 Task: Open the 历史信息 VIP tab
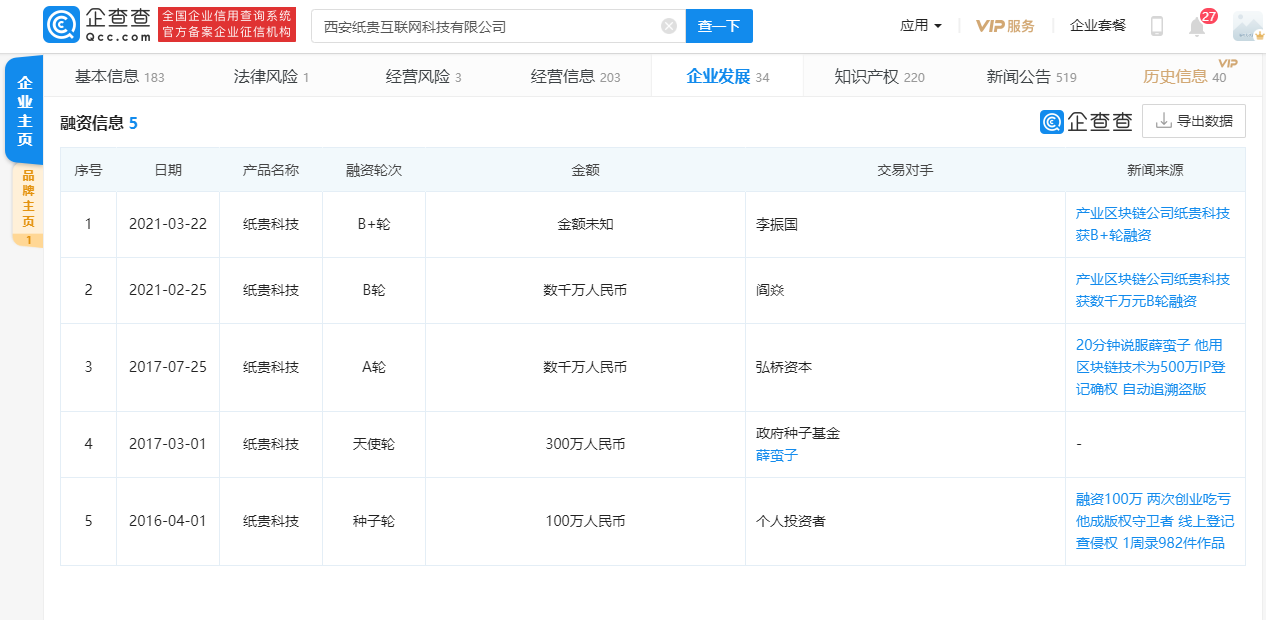click(1185, 76)
